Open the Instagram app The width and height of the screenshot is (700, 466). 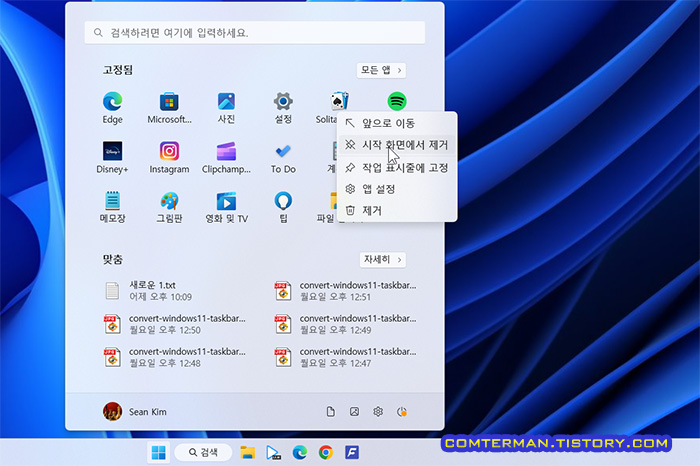coord(169,157)
